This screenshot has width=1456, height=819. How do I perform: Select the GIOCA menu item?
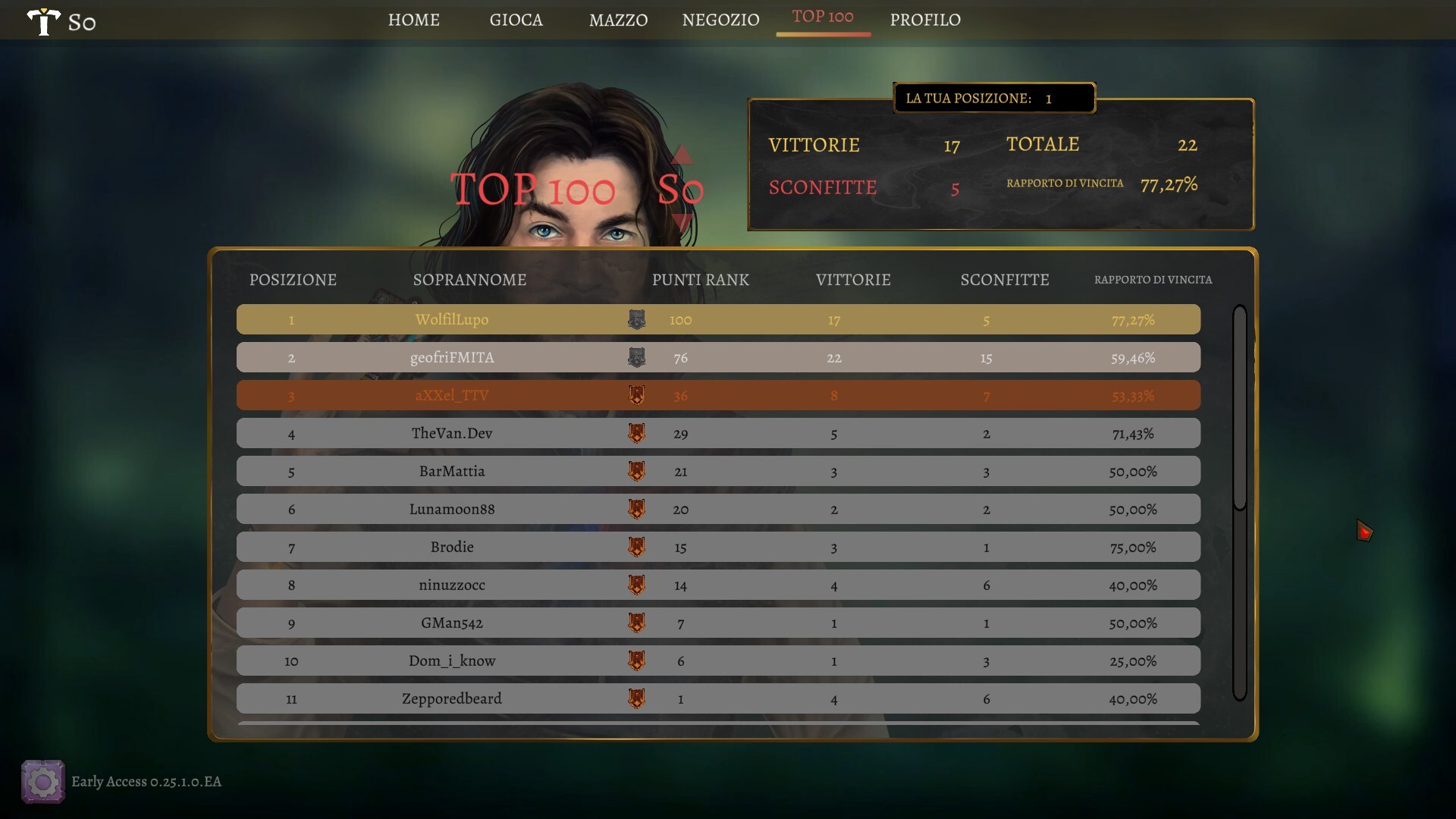(516, 20)
